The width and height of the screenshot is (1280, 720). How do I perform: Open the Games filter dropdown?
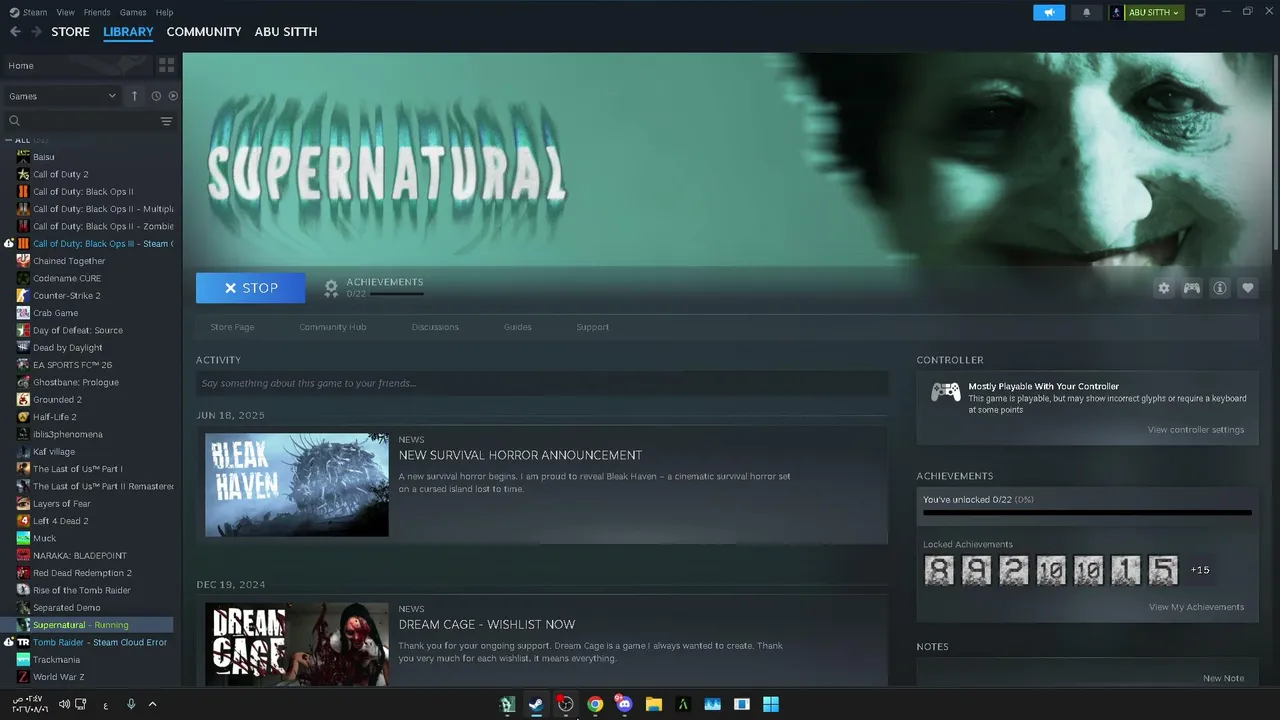62,96
